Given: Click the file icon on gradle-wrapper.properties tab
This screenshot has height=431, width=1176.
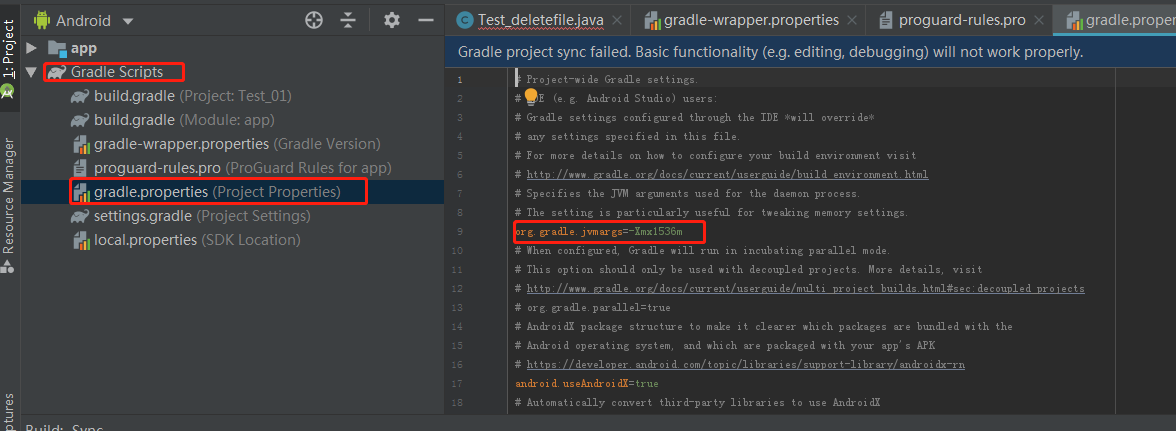Looking at the screenshot, I should pyautogui.click(x=651, y=20).
